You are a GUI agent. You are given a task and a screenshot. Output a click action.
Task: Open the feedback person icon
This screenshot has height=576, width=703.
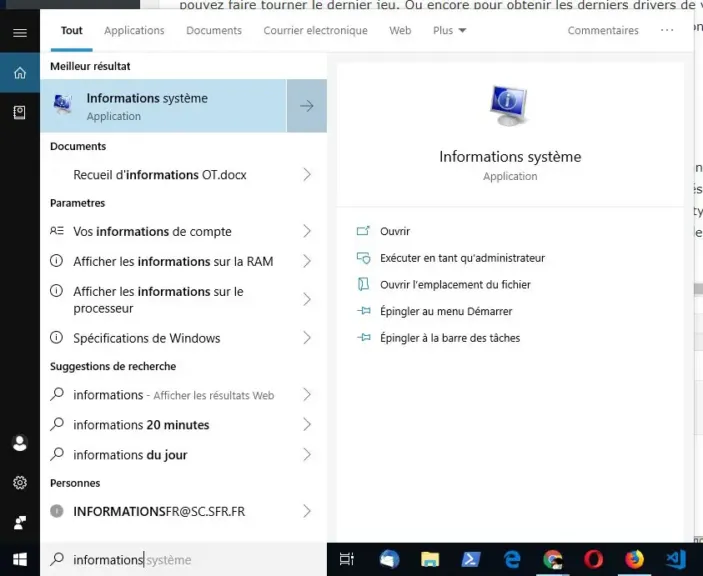click(20, 522)
